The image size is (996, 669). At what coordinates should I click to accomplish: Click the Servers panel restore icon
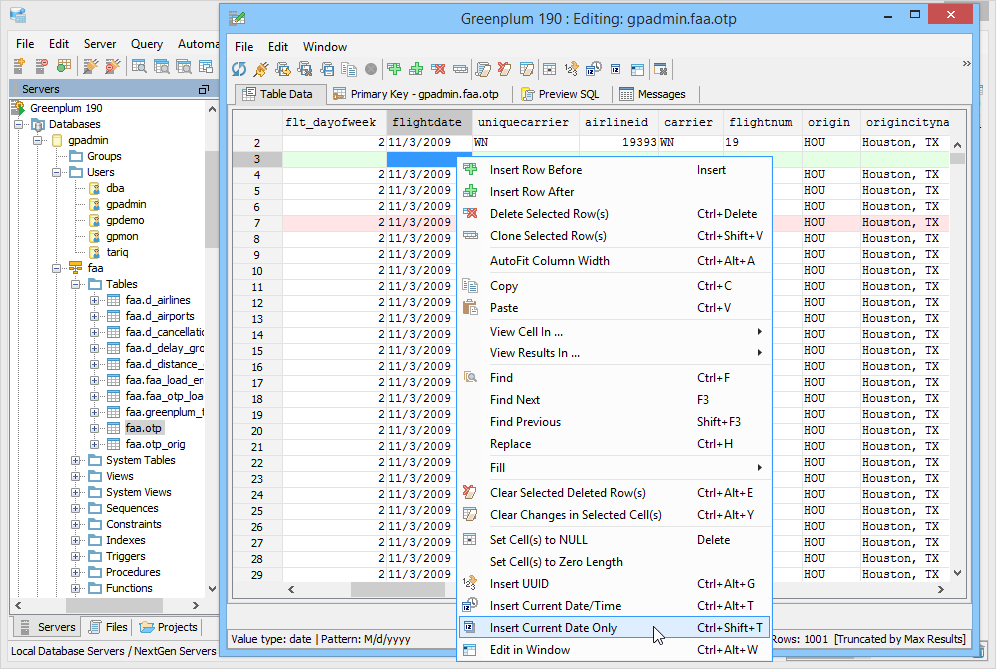[204, 90]
